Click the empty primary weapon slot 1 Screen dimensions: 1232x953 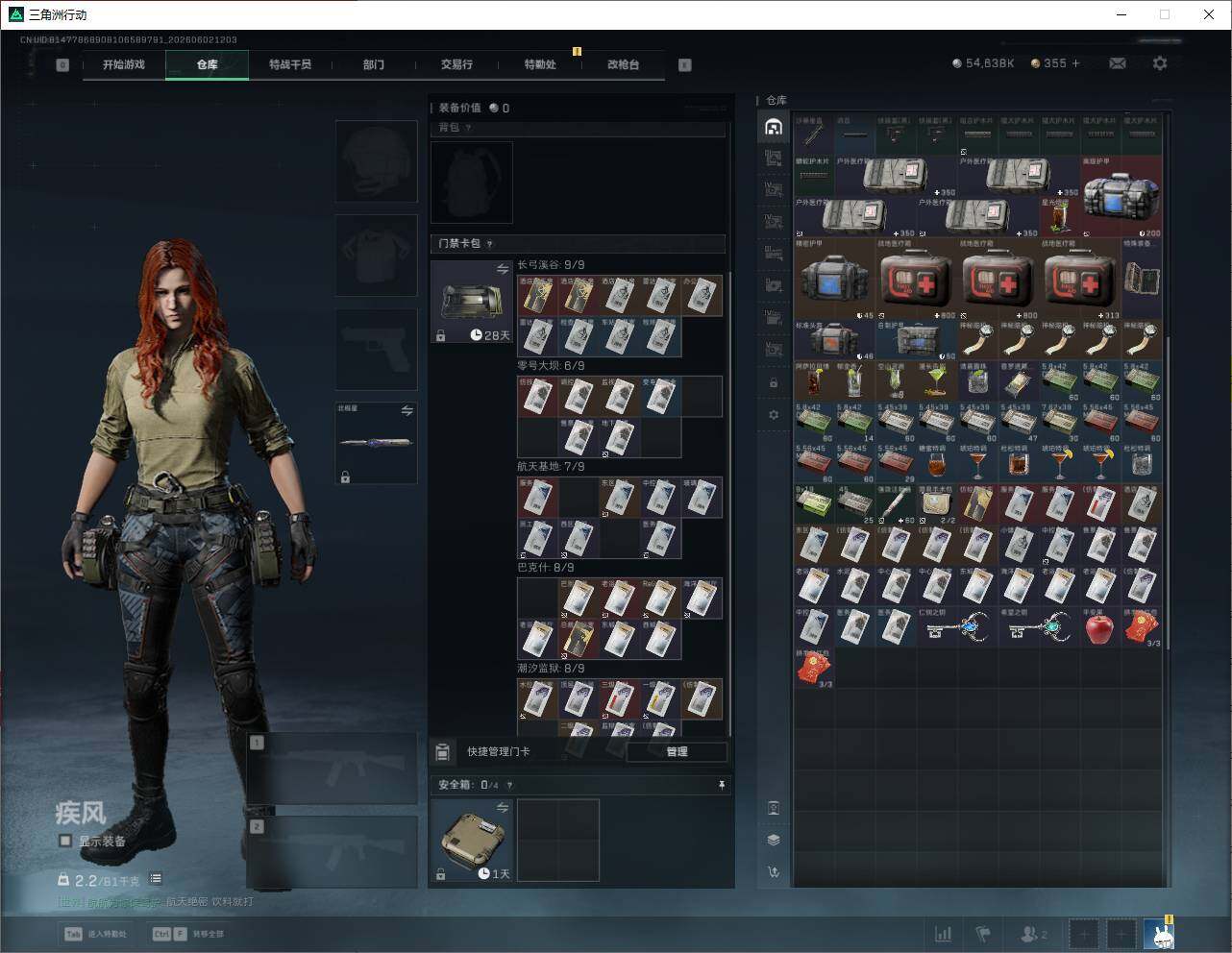coord(333,769)
